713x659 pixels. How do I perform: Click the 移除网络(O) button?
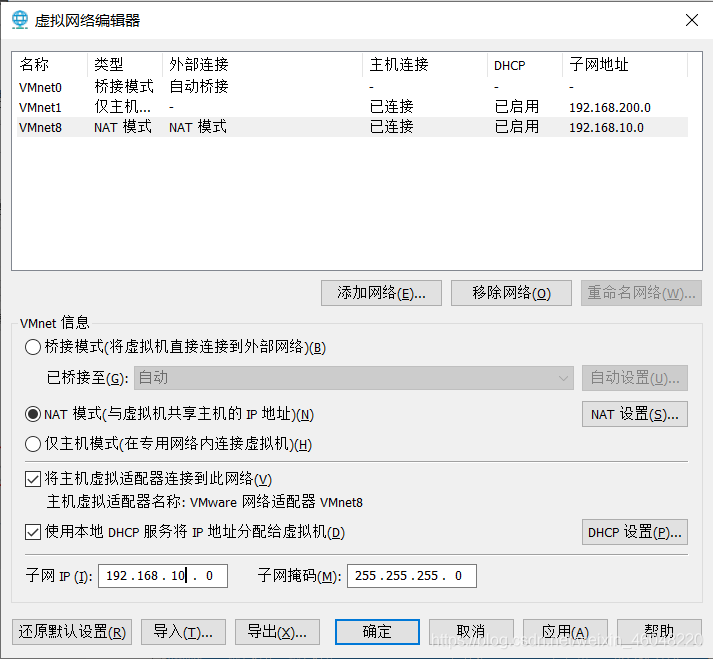pos(511,293)
